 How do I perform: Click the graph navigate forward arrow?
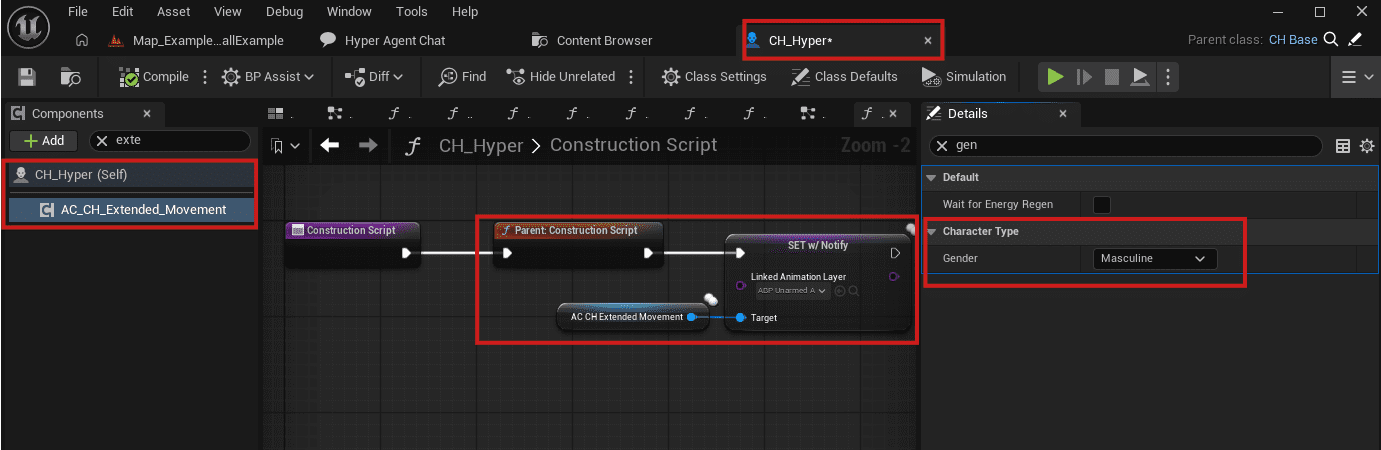click(x=367, y=146)
